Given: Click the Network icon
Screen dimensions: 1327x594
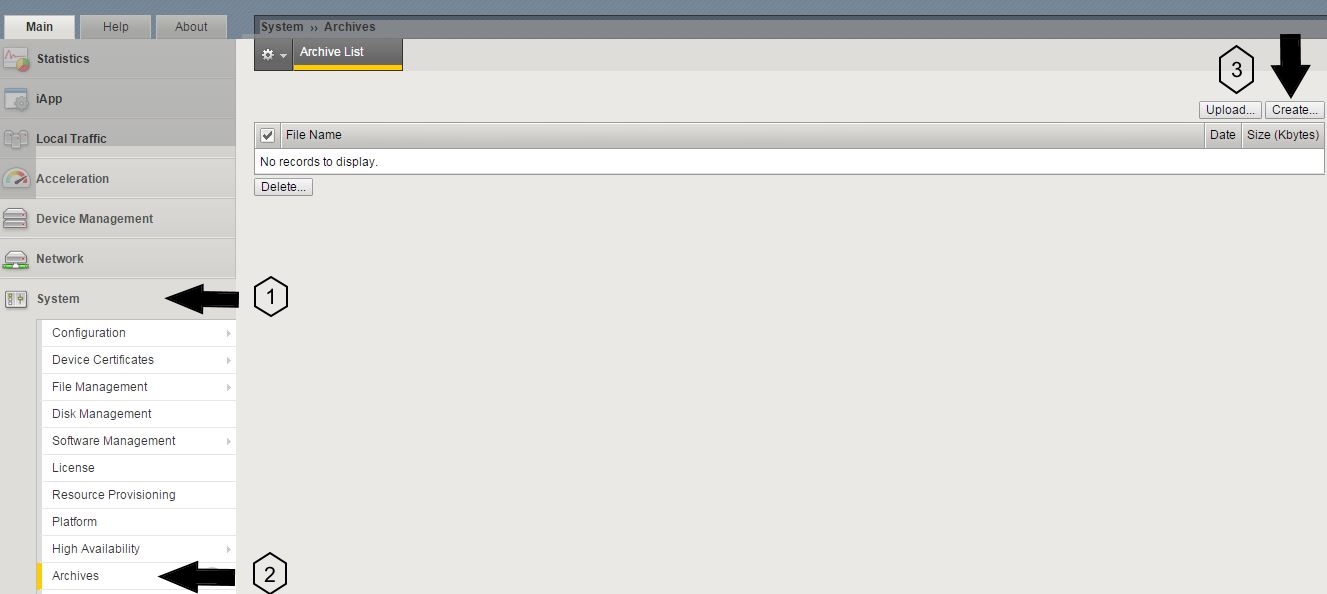Looking at the screenshot, I should pyautogui.click(x=16, y=259).
